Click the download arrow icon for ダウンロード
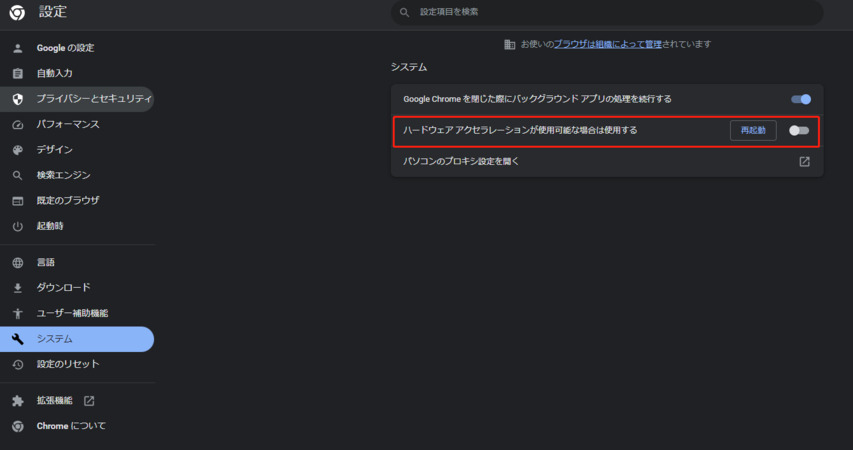The width and height of the screenshot is (853, 450). point(17,288)
